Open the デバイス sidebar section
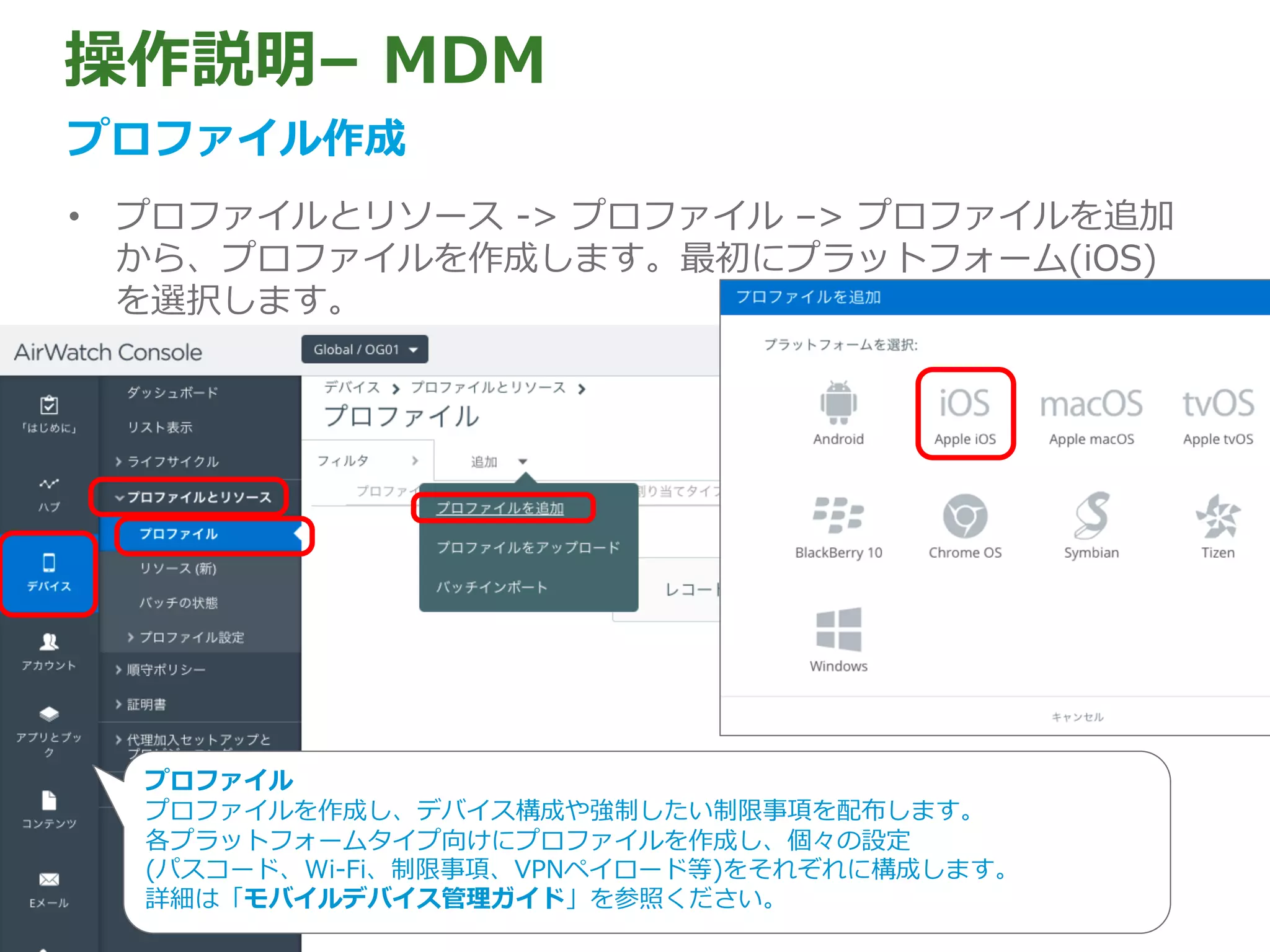 [x=49, y=572]
